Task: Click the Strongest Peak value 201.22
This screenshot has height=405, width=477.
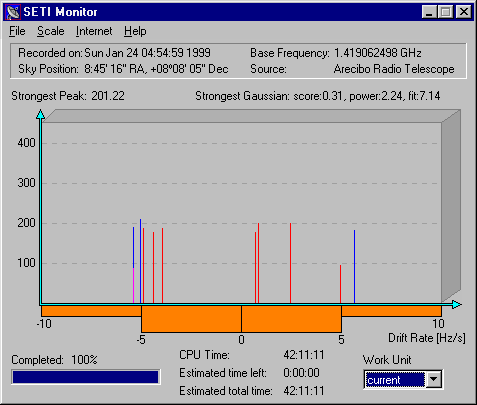Action: (108, 96)
